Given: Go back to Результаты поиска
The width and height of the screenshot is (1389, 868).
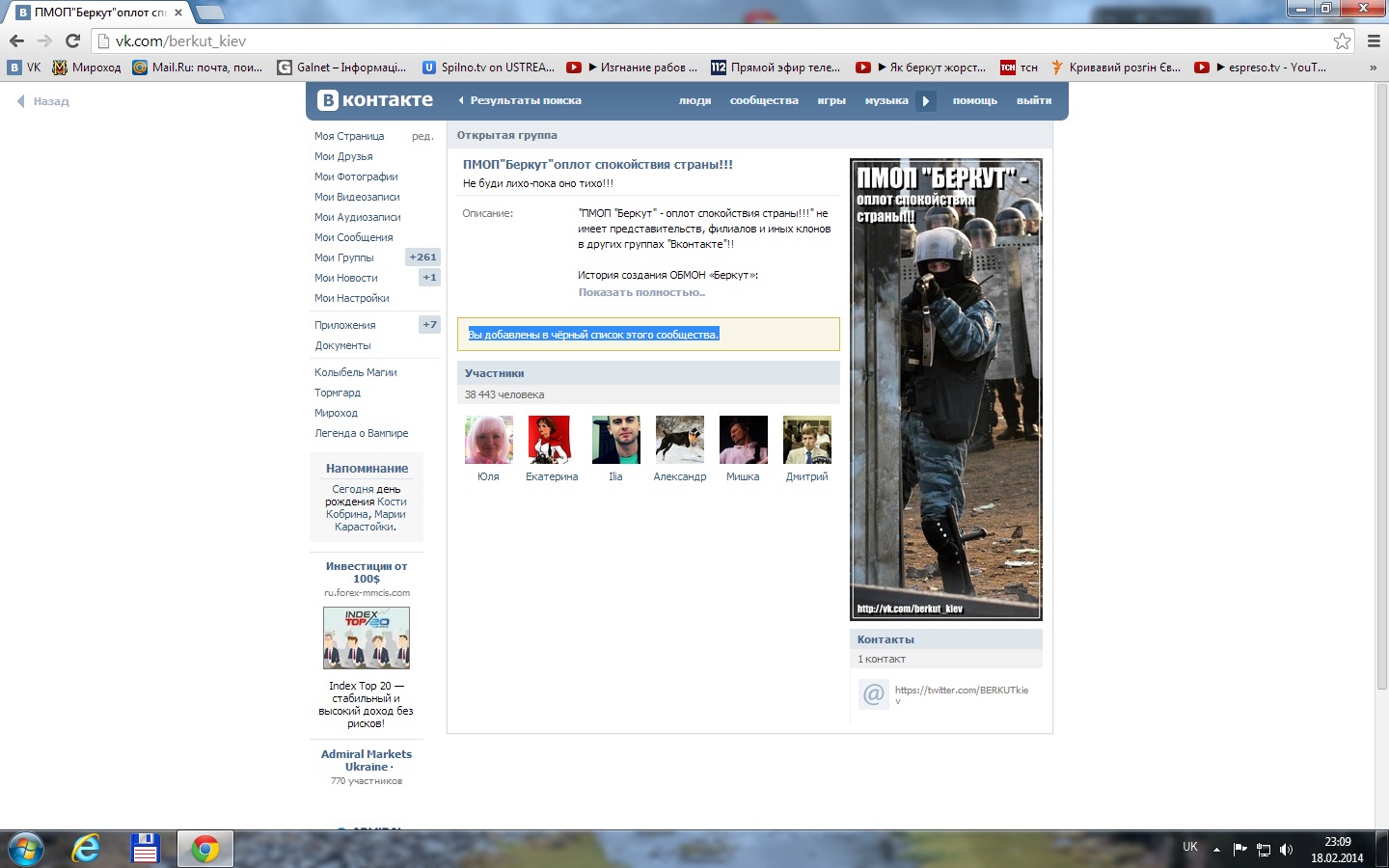Looking at the screenshot, I should [x=521, y=100].
